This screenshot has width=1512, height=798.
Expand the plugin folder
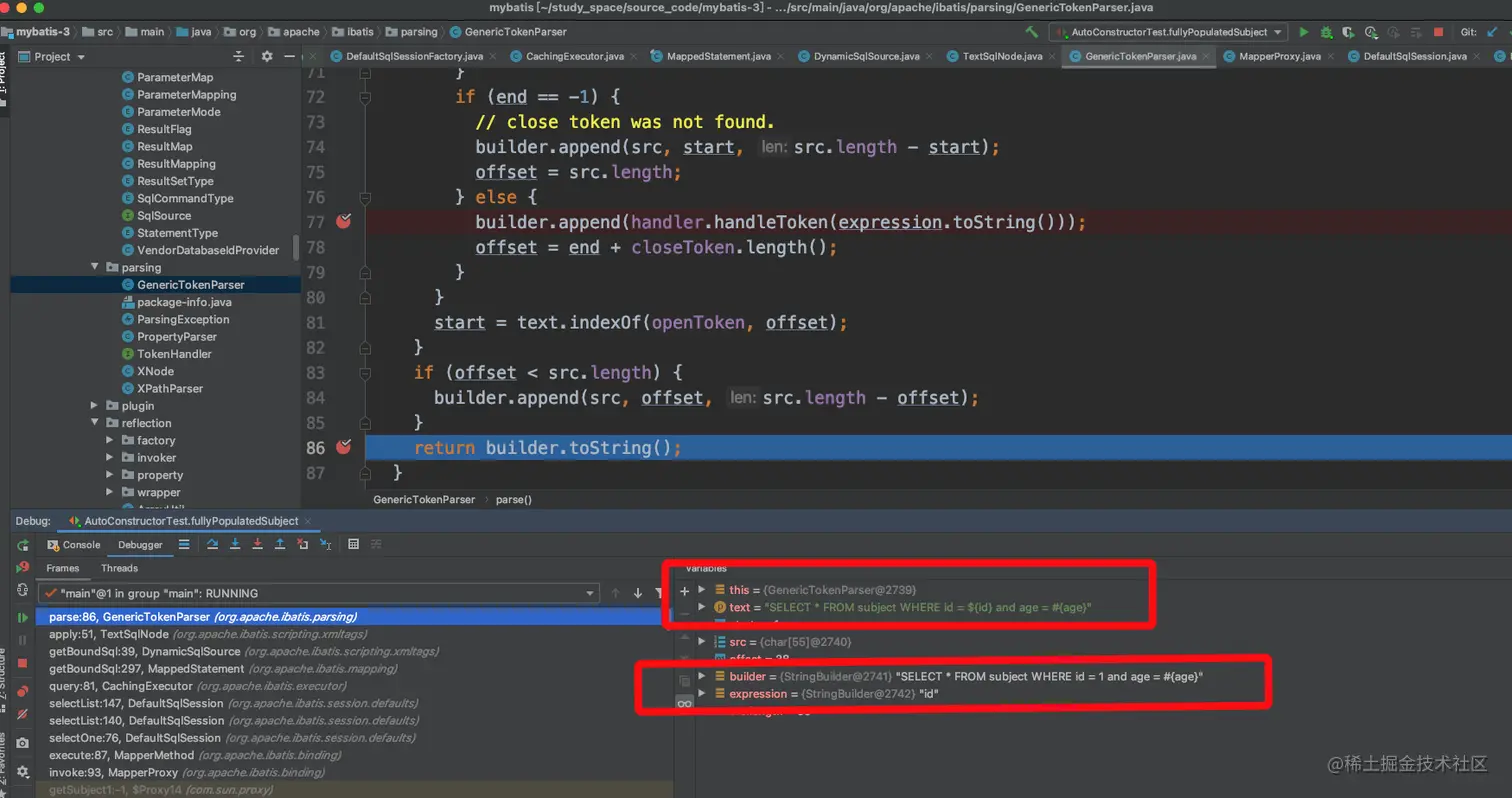tap(96, 406)
